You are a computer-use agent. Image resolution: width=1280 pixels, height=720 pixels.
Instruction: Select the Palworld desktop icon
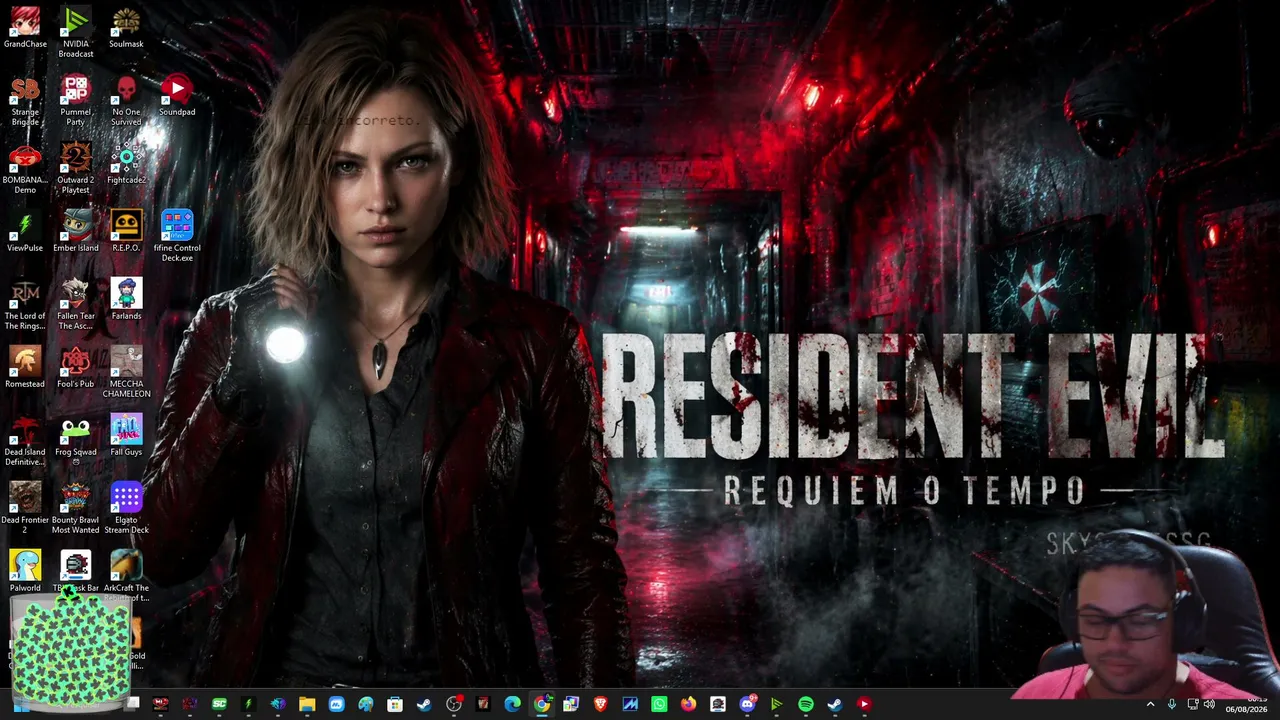pos(25,573)
